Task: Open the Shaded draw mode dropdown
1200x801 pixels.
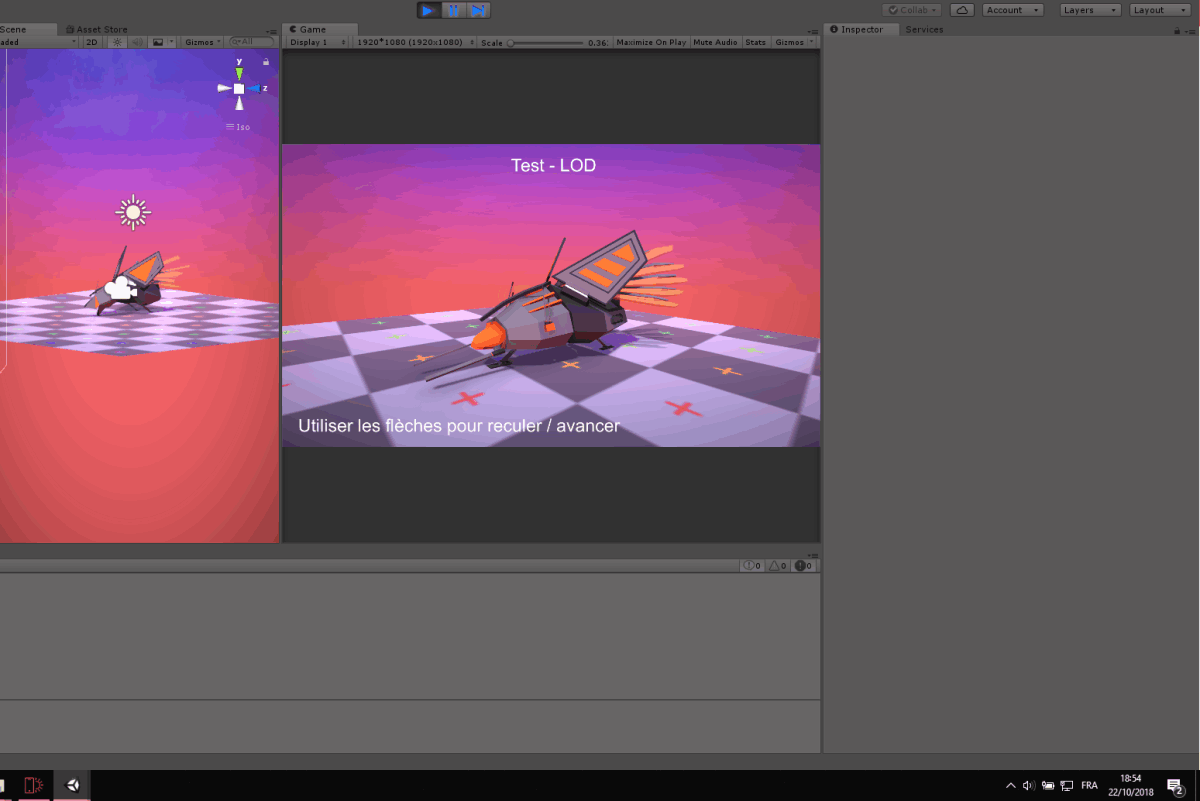Action: 38,42
